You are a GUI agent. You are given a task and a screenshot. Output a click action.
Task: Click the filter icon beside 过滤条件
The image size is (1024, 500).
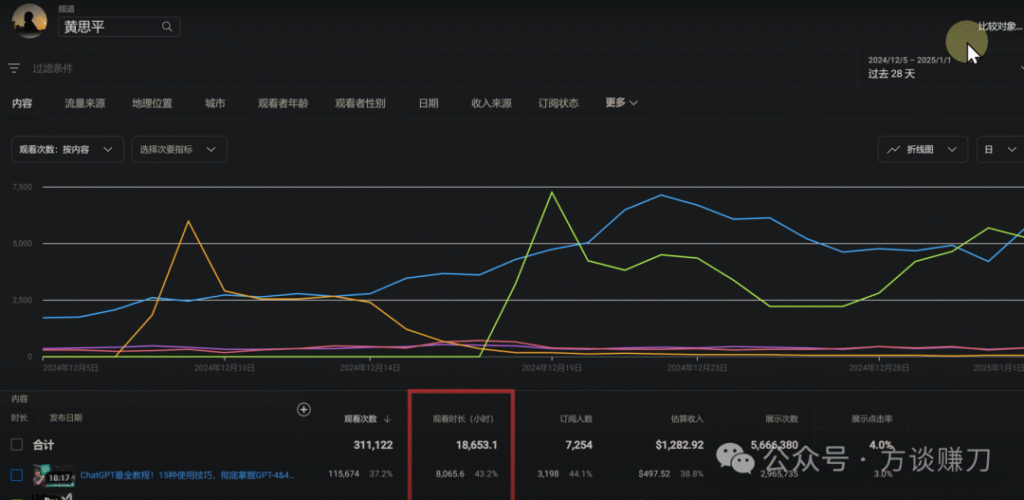(14, 68)
